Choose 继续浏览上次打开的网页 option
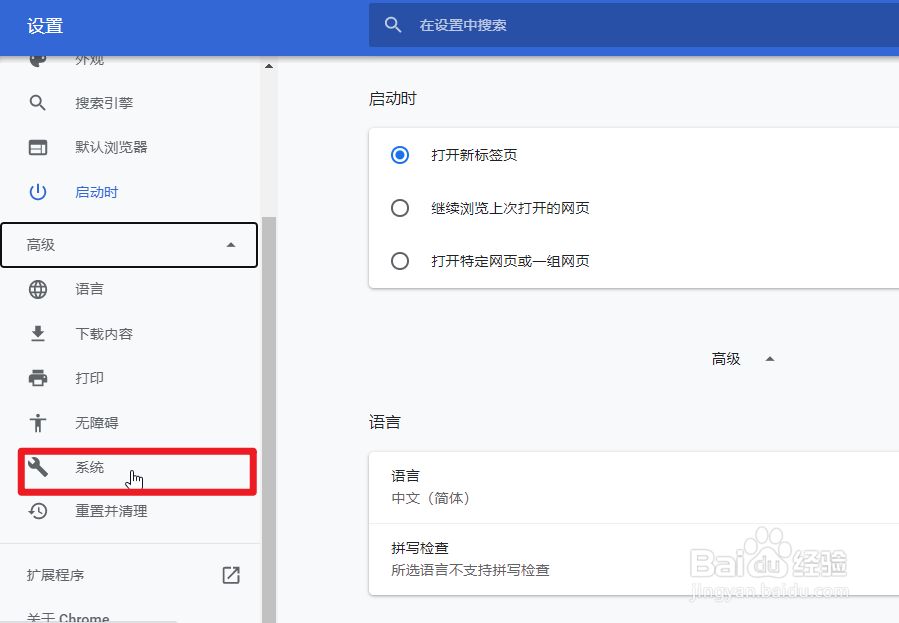This screenshot has width=899, height=623. point(400,208)
